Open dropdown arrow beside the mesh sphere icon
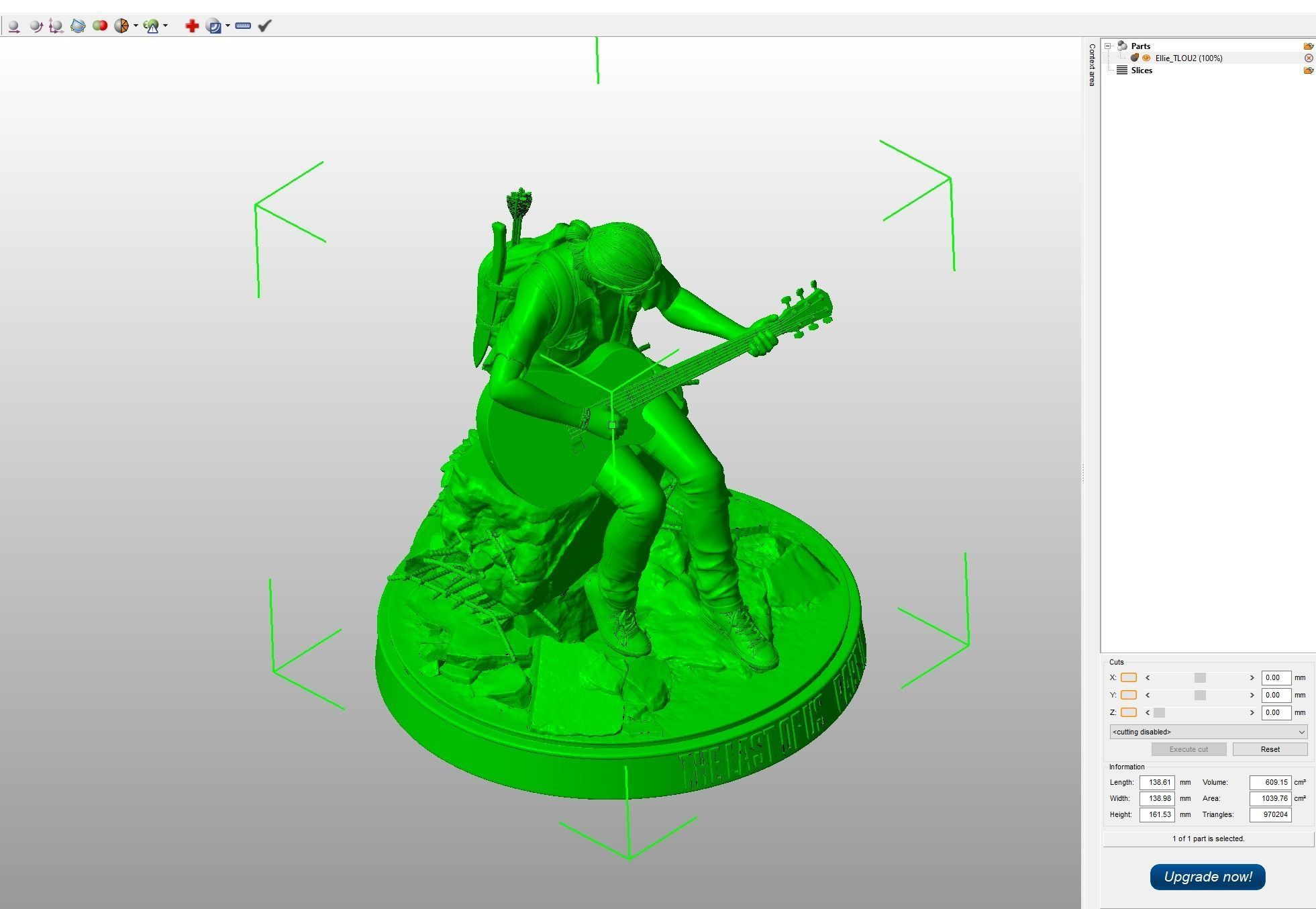1316x909 pixels. click(136, 26)
